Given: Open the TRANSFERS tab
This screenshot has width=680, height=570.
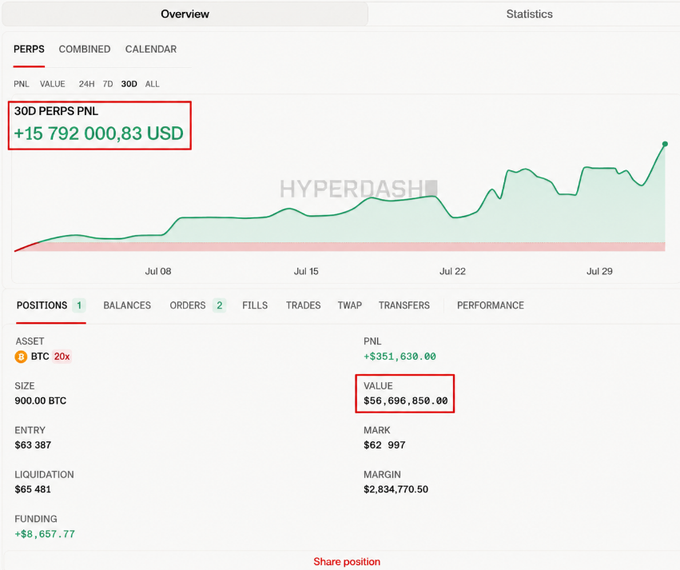Looking at the screenshot, I should coord(404,305).
